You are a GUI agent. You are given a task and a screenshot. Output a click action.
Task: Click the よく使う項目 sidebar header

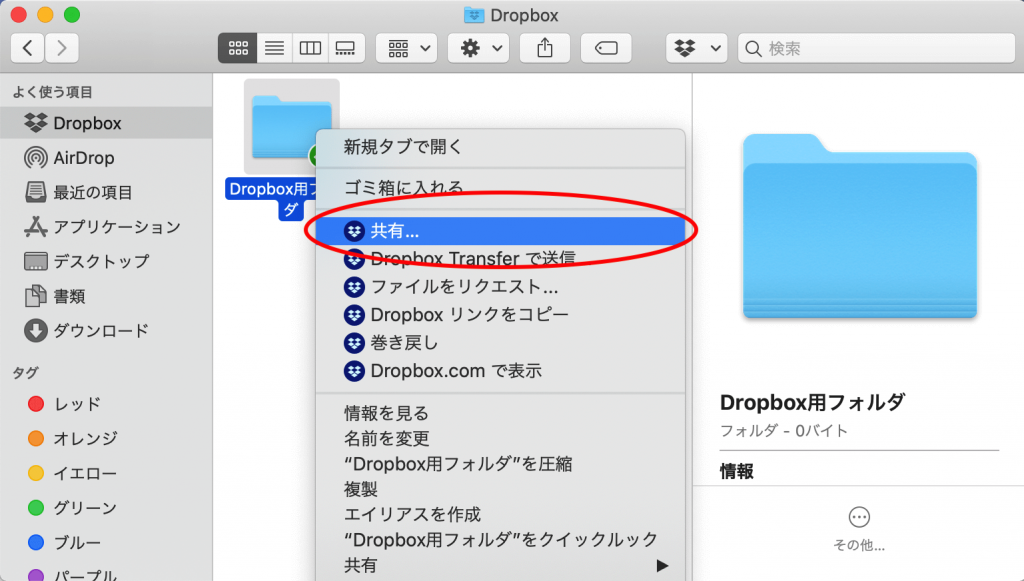point(52,93)
